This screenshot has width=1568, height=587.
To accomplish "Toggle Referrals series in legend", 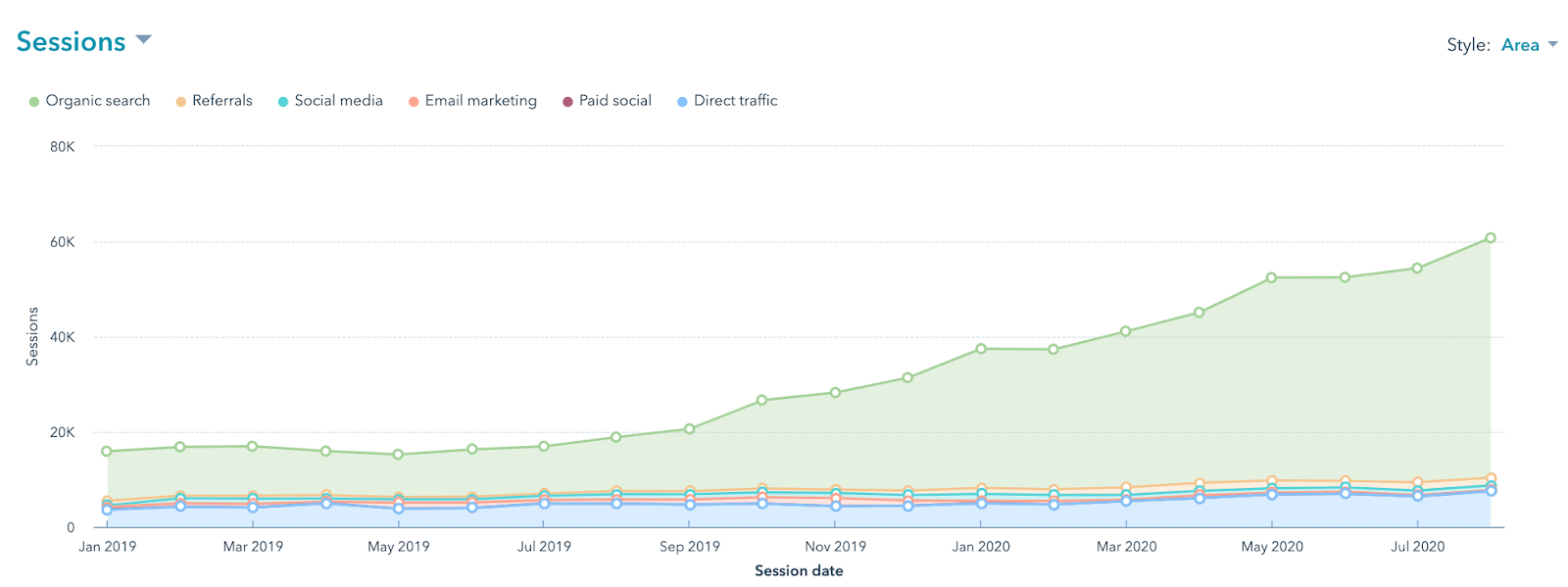I will pyautogui.click(x=221, y=101).
